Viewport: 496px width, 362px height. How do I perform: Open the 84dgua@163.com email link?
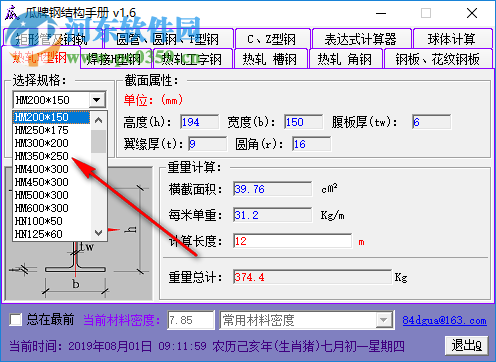pyautogui.click(x=444, y=320)
